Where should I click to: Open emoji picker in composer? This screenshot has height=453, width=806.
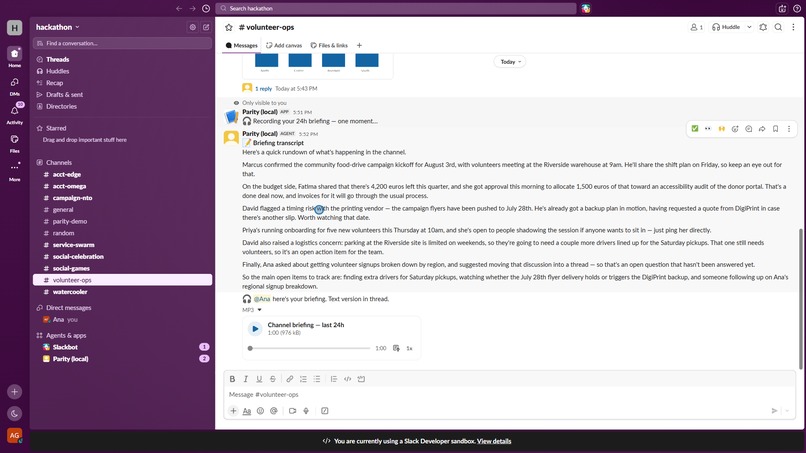[261, 411]
